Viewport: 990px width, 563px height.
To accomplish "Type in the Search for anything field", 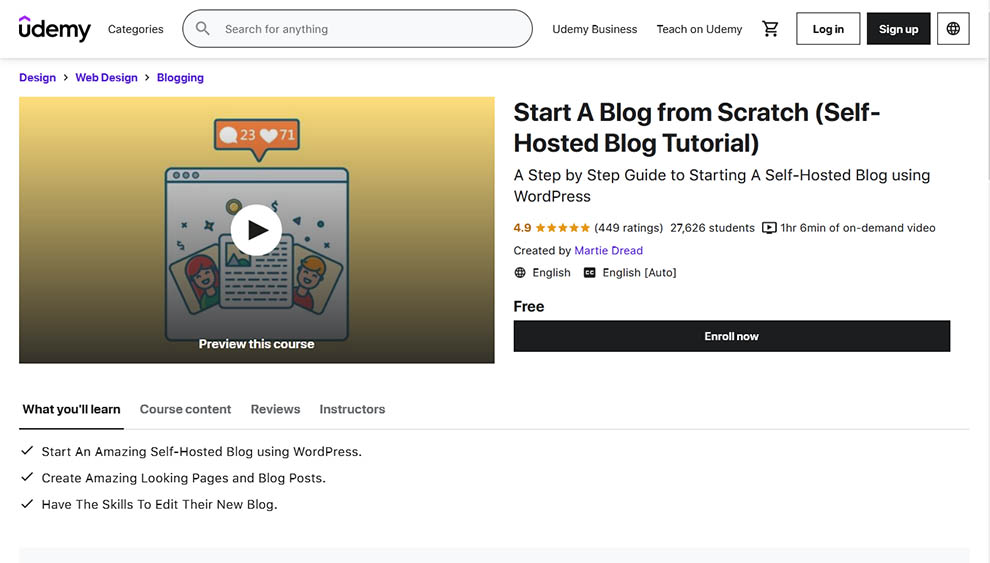I will (x=370, y=29).
